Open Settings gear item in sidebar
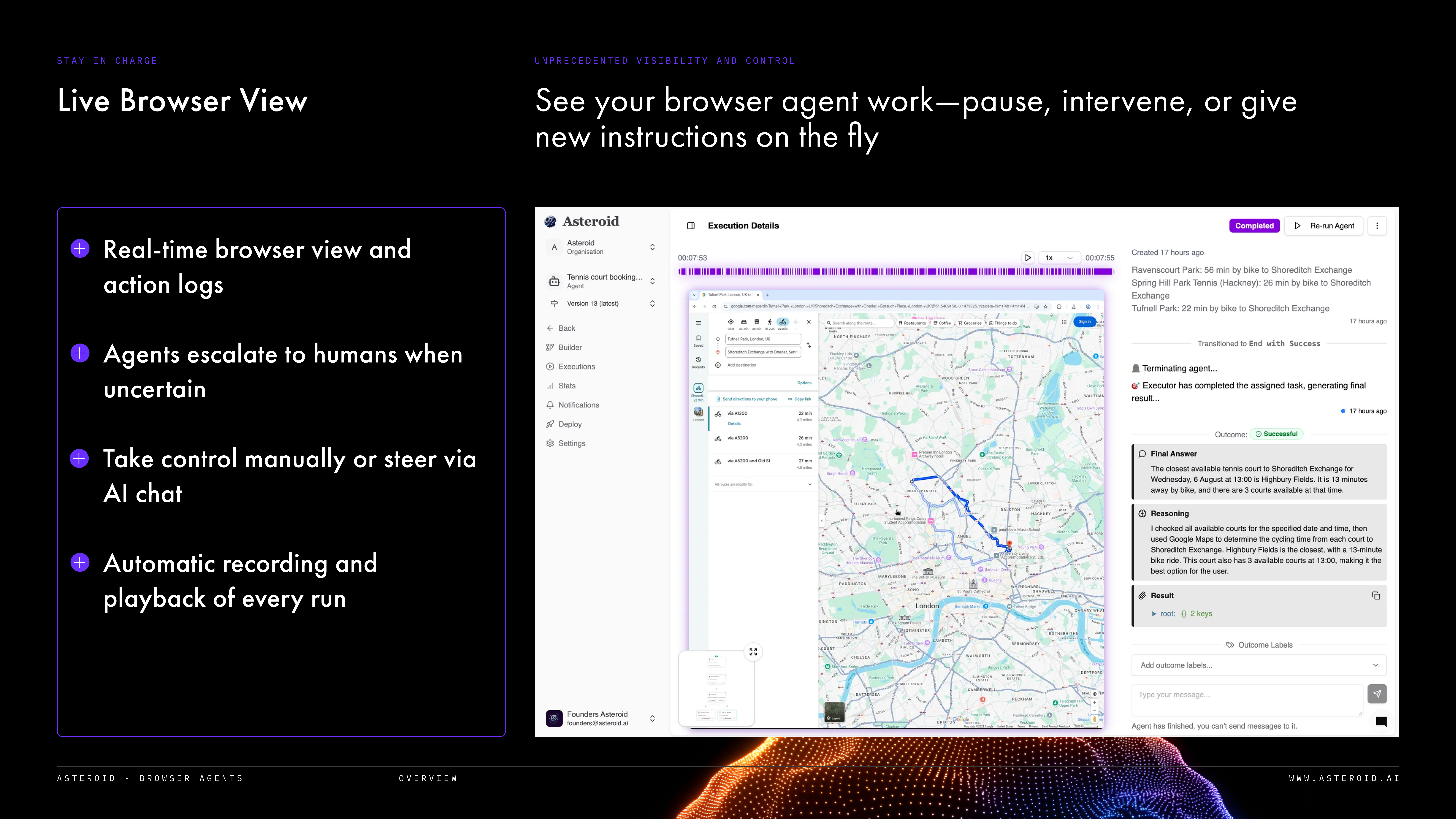 pyautogui.click(x=571, y=443)
